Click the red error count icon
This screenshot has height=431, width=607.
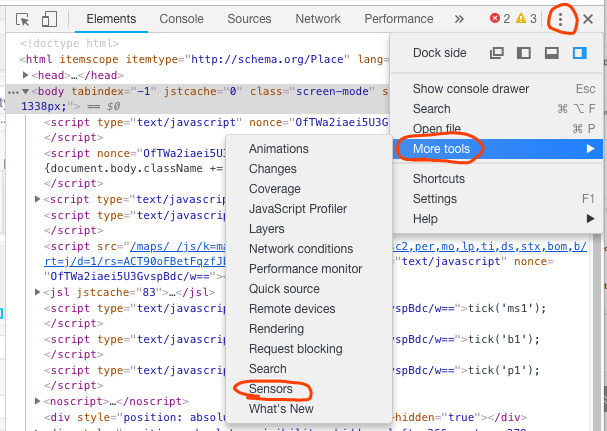pyautogui.click(x=495, y=18)
